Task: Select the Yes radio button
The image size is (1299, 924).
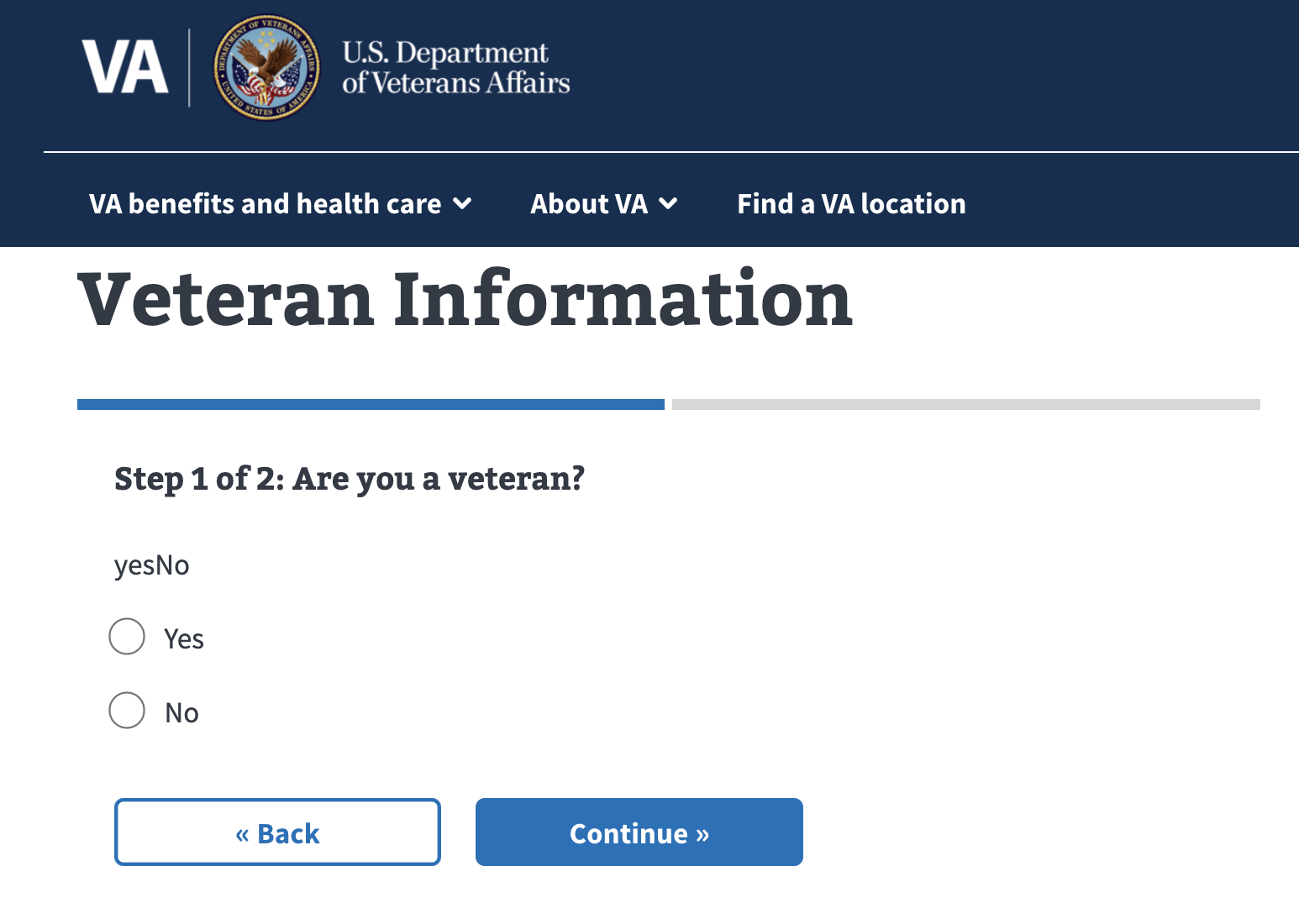Action: click(x=127, y=637)
